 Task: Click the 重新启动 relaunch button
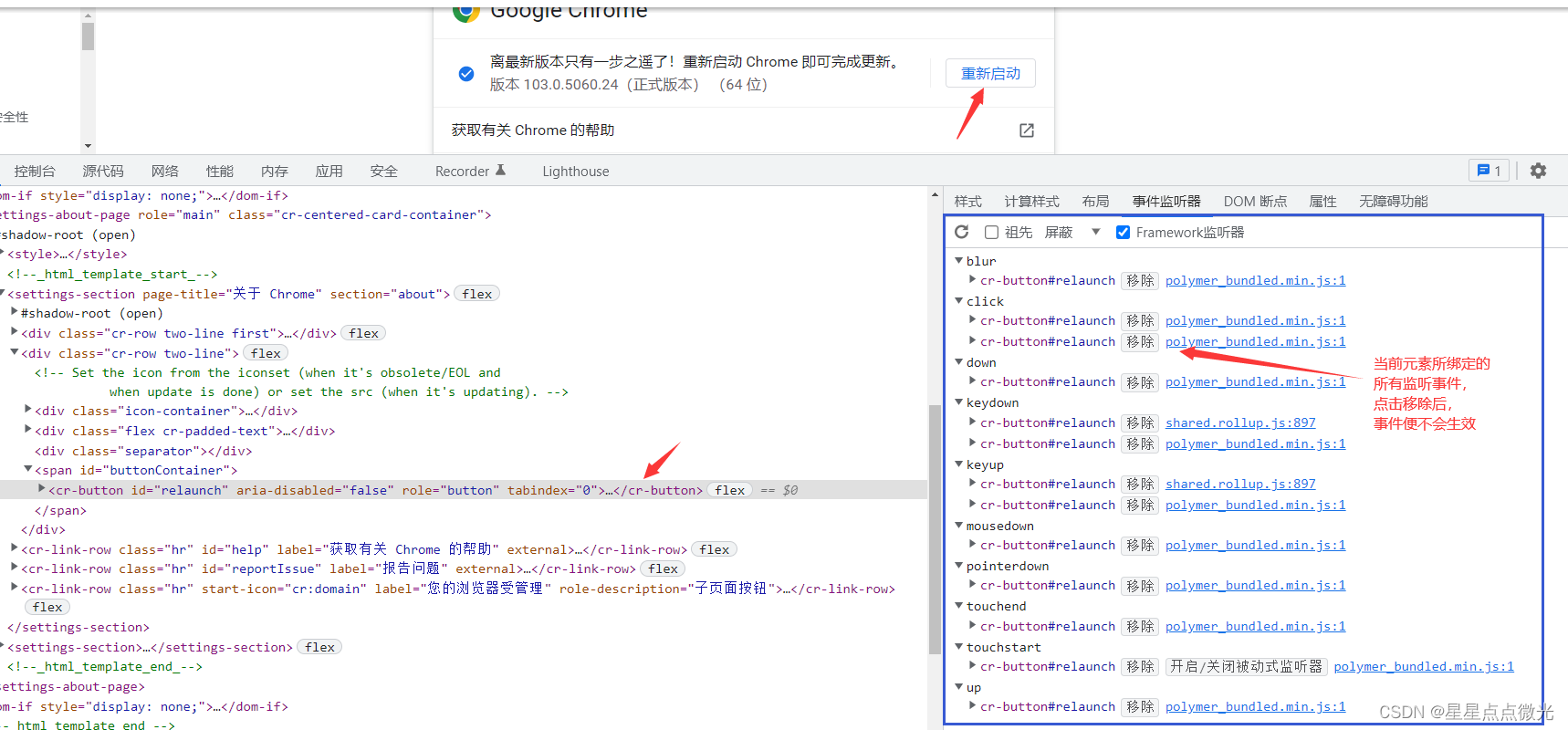[x=991, y=73]
